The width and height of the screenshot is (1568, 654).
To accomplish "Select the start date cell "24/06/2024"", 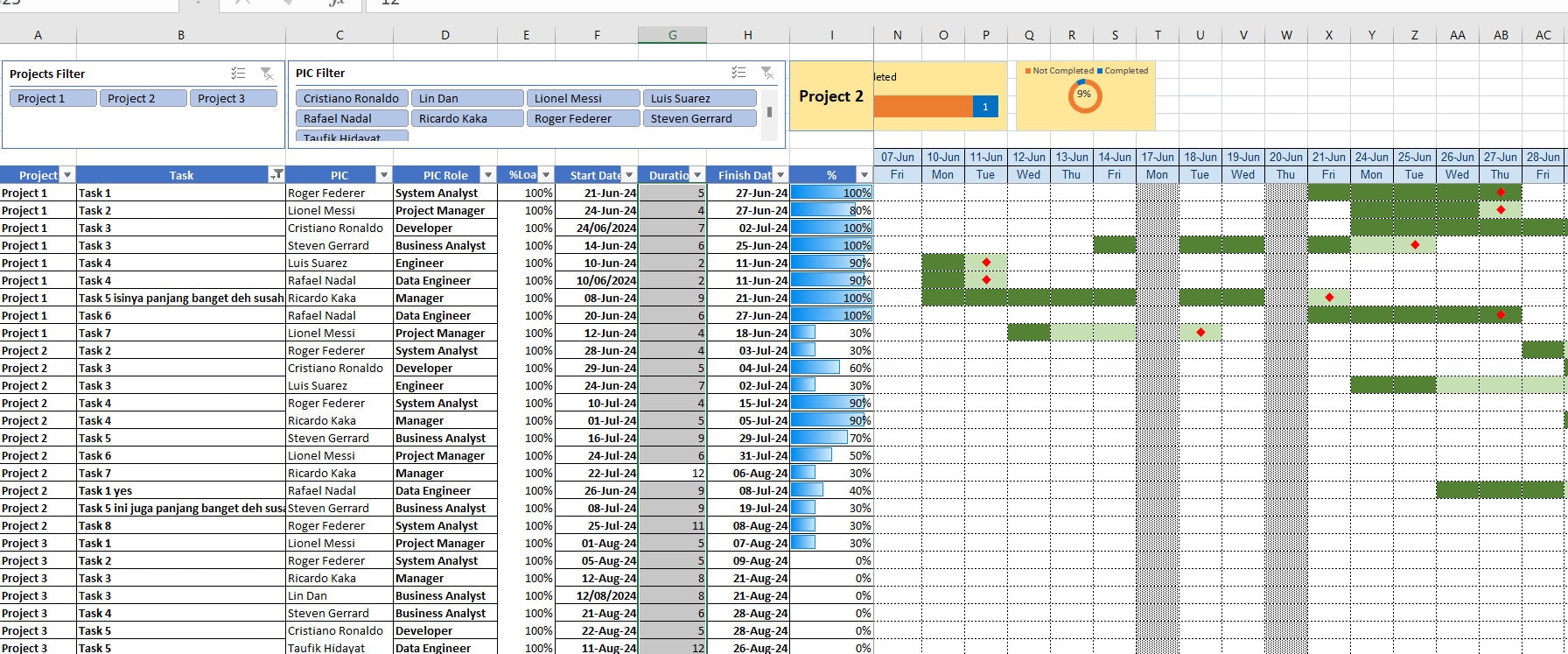I will point(597,228).
